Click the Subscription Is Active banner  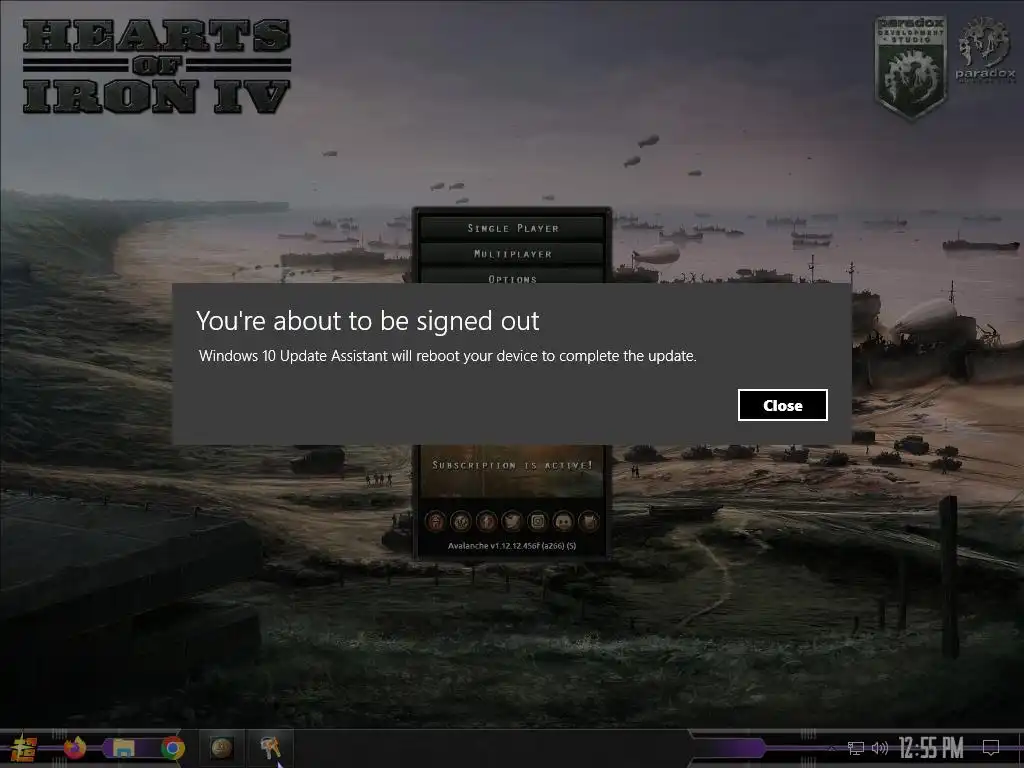[x=512, y=470]
